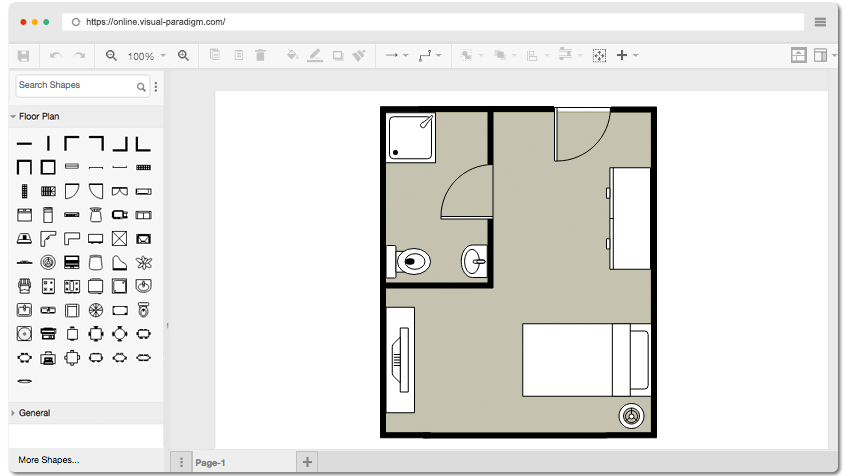Select the fill color bucket icon
Image resolution: width=848 pixels, height=476 pixels.
click(292, 55)
